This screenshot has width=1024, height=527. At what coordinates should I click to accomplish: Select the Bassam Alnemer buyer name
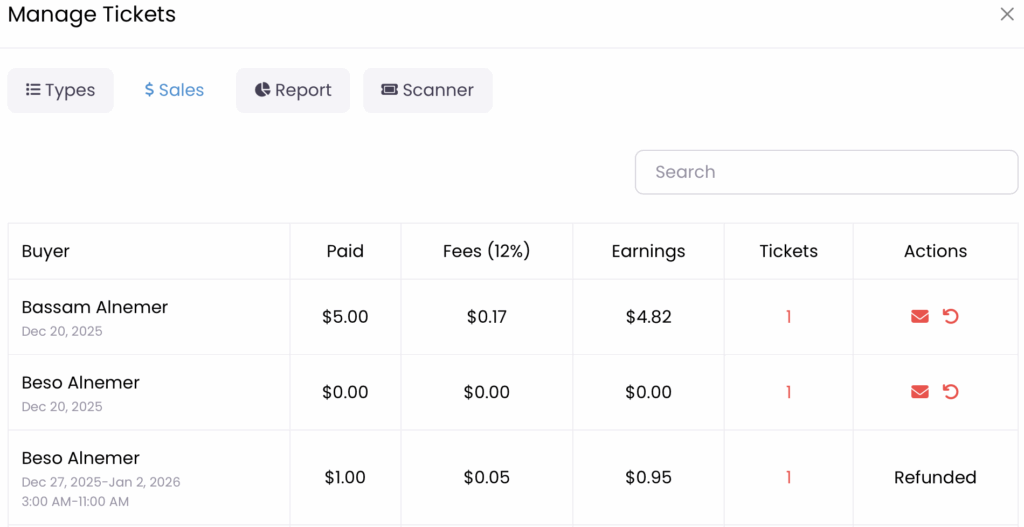click(x=95, y=307)
